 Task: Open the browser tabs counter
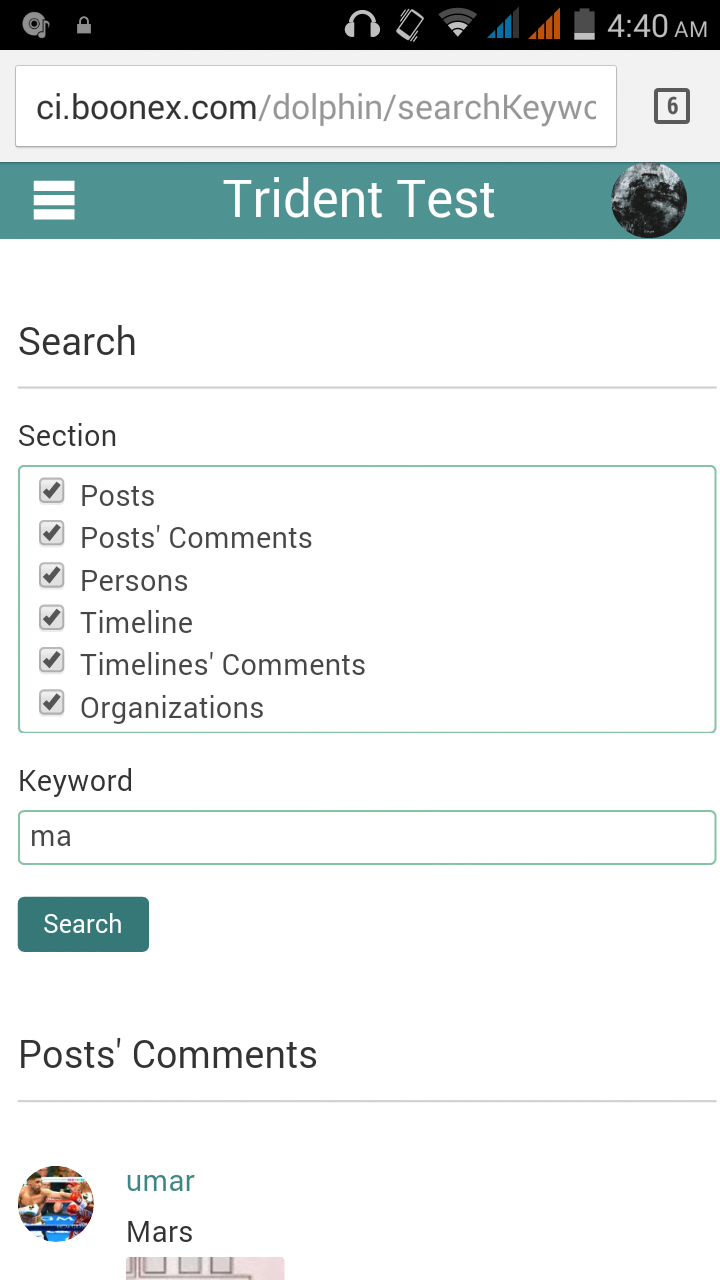[671, 106]
